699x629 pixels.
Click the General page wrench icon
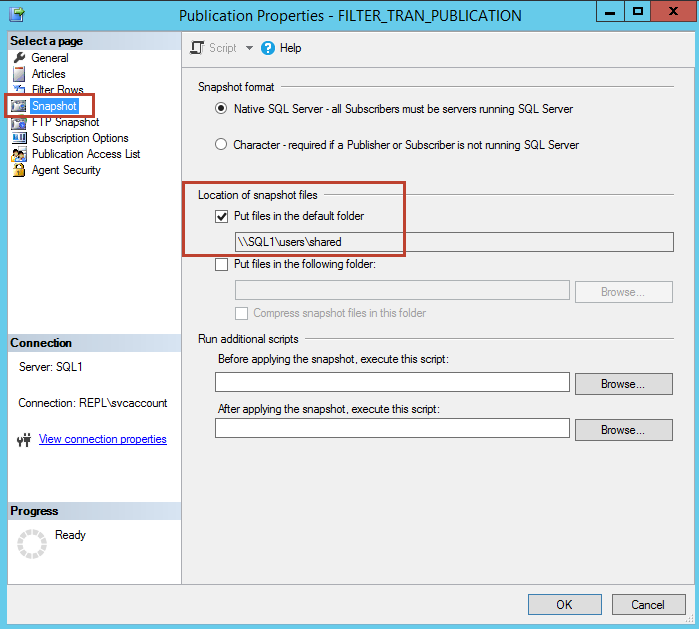coord(19,58)
